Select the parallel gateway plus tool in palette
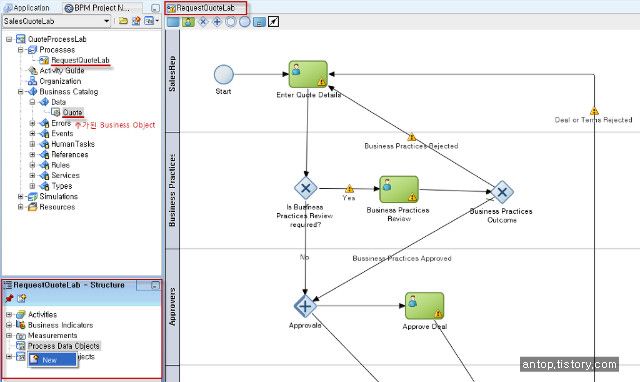Viewport: 640px width, 382px height. click(x=217, y=22)
